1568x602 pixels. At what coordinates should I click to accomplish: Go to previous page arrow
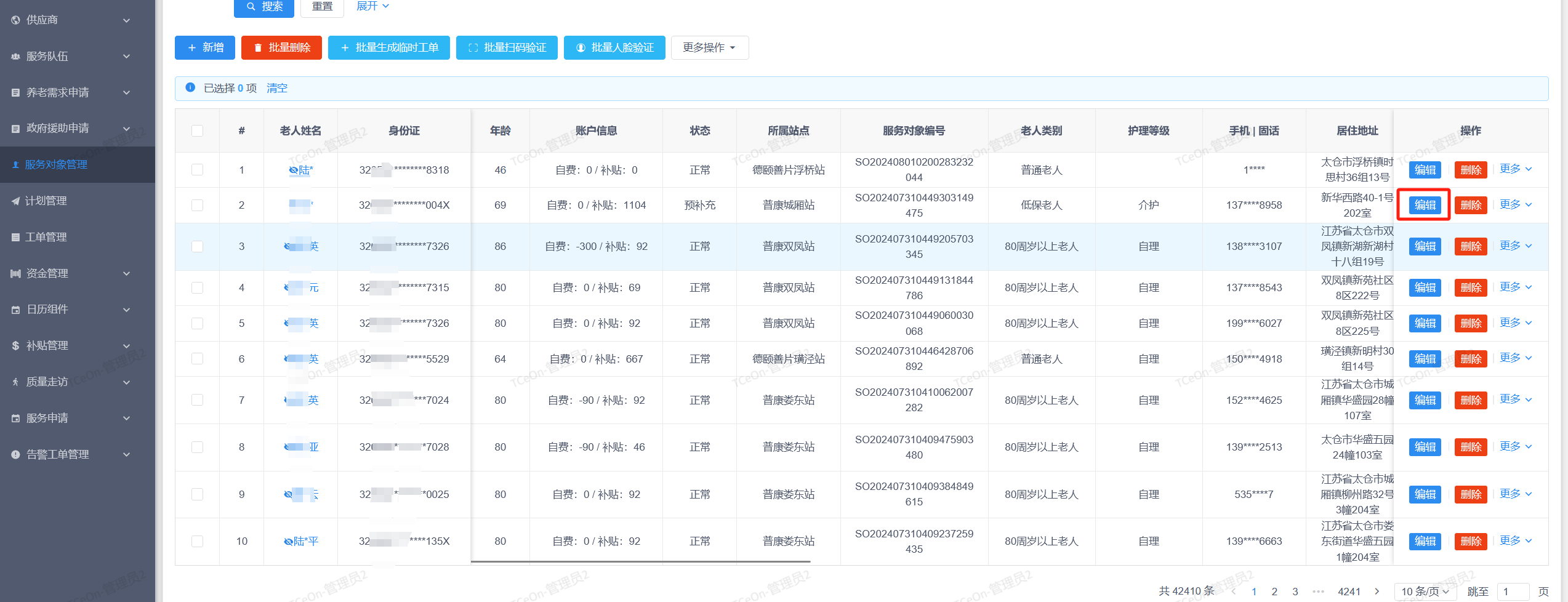tap(1233, 592)
